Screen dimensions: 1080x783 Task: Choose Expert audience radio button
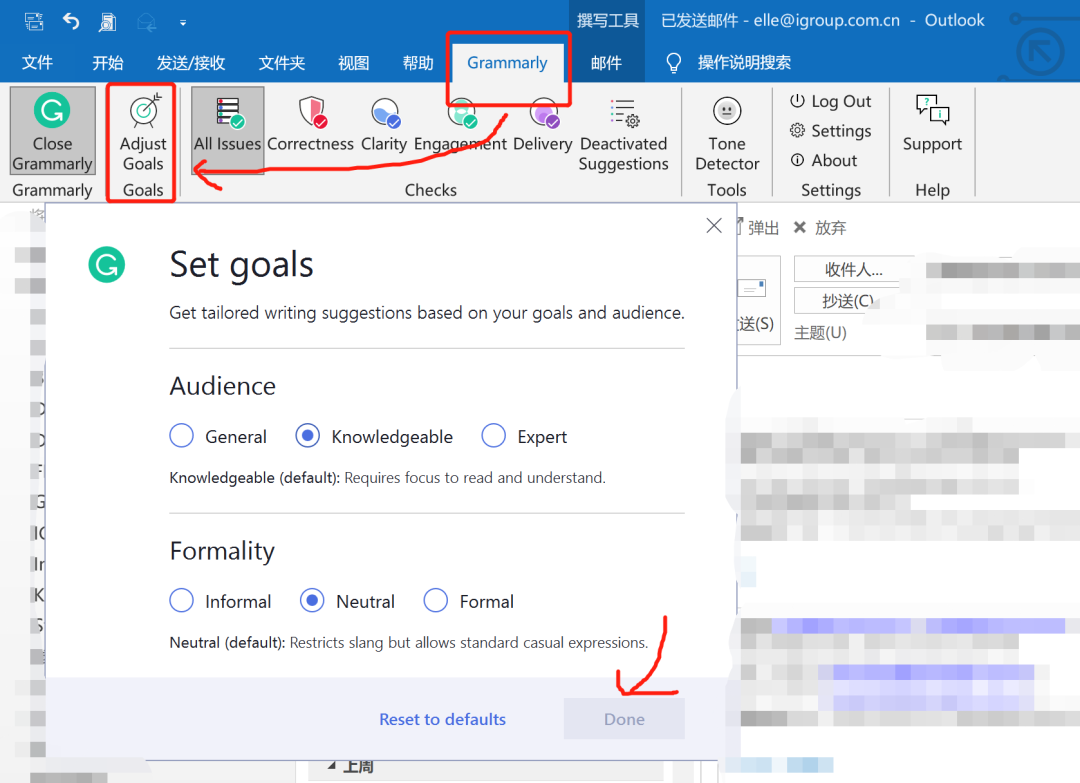(x=493, y=436)
